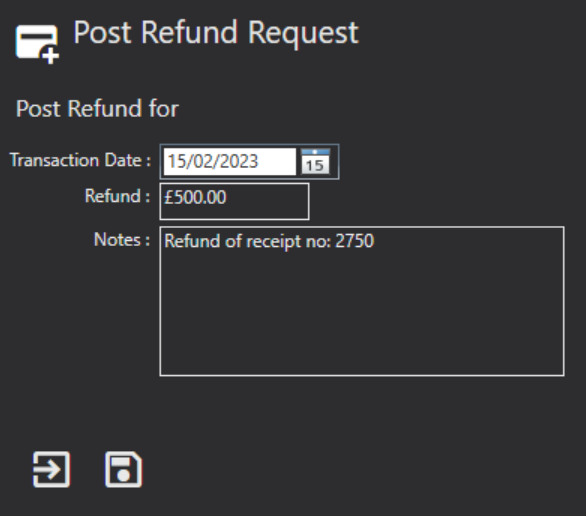Image resolution: width=586 pixels, height=516 pixels.
Task: Click the Refund label
Action: coord(117,196)
